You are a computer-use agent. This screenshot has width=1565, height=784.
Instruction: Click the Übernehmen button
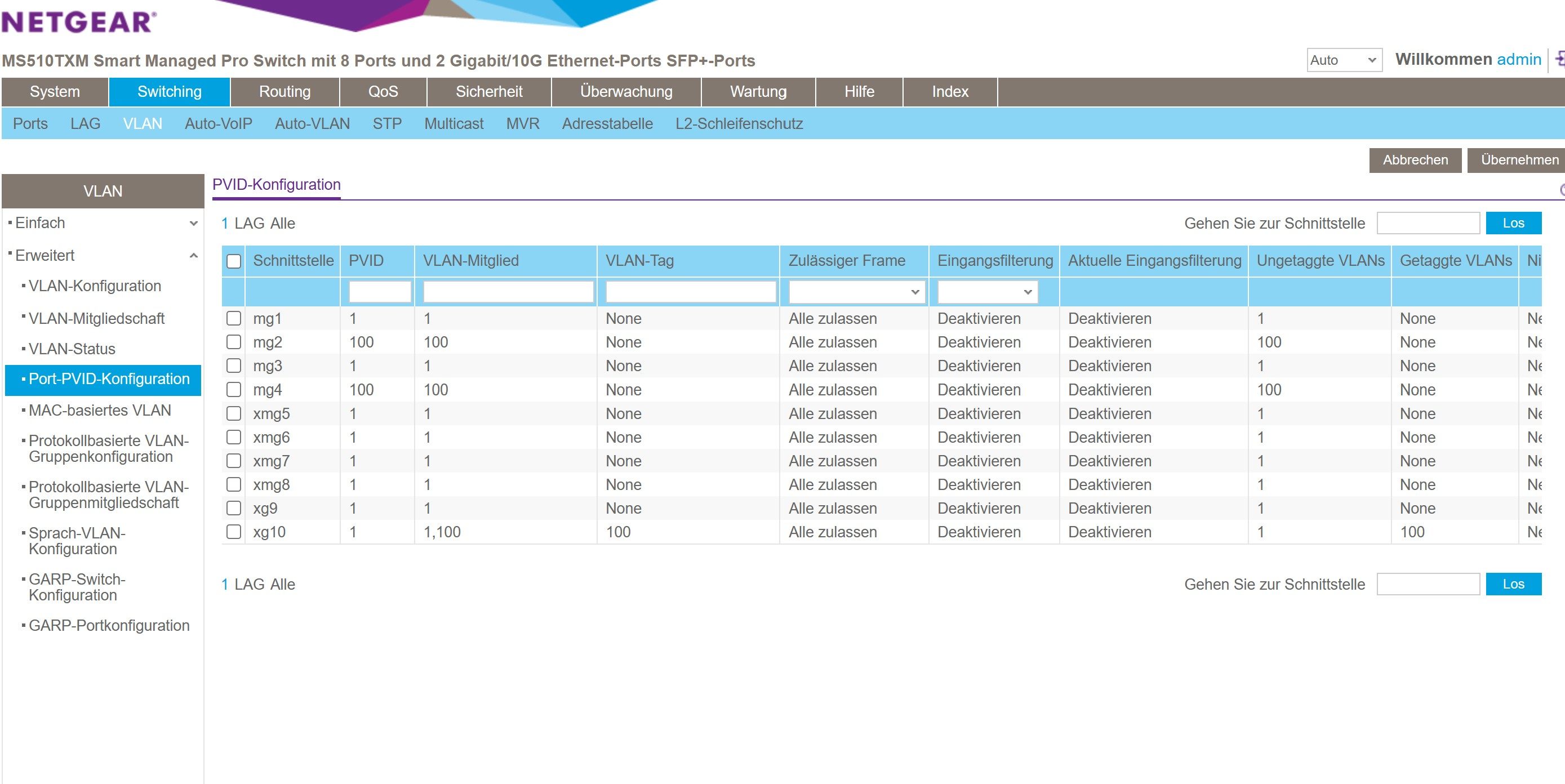[1518, 161]
